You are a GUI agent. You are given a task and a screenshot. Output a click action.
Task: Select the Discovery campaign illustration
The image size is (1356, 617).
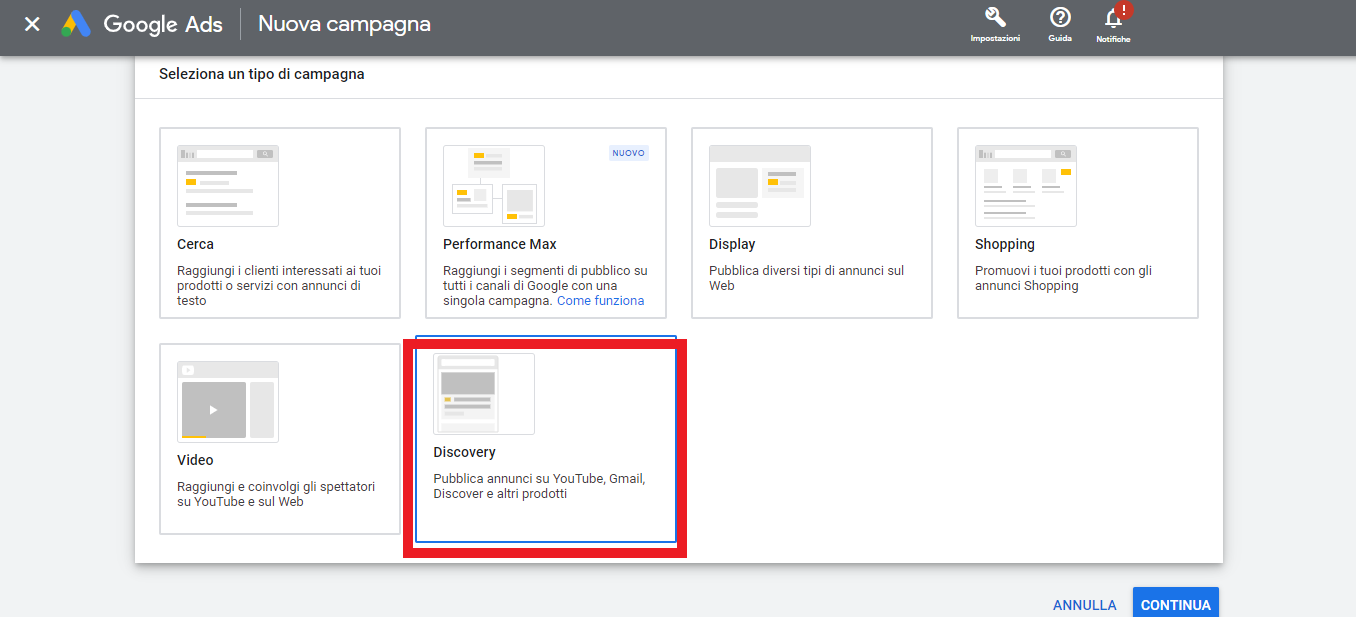click(x=484, y=394)
